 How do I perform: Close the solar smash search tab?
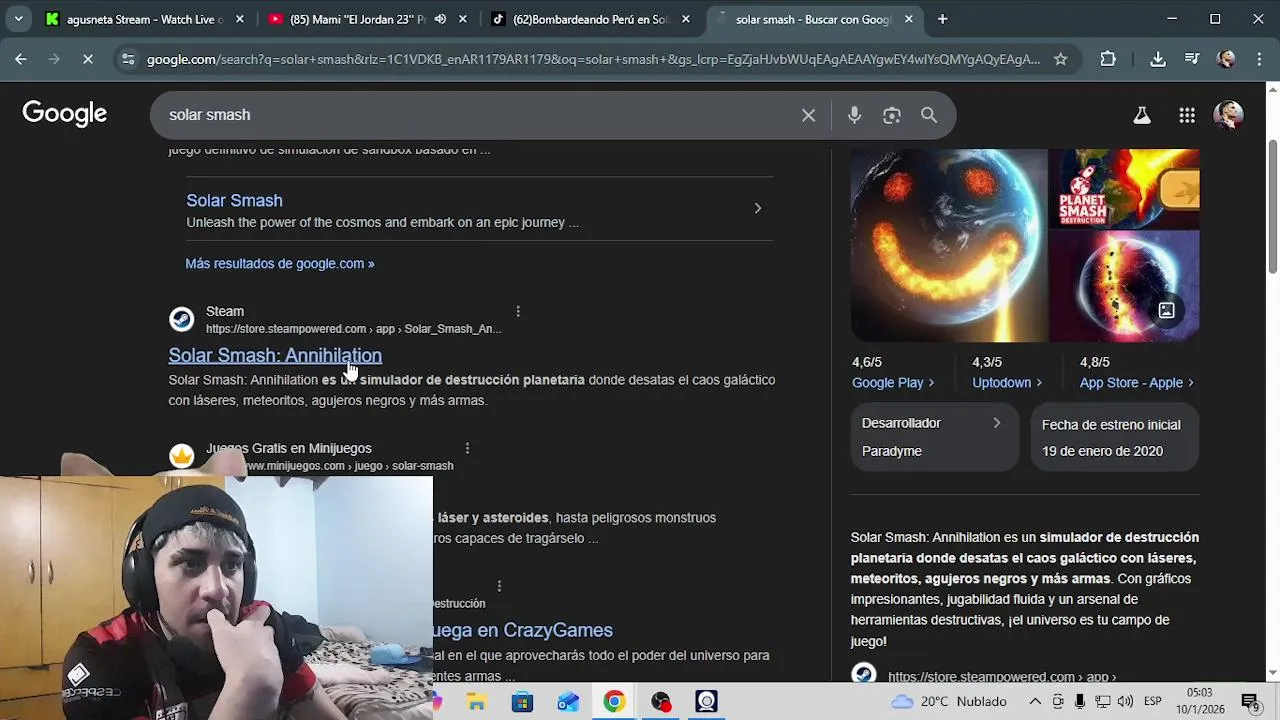point(908,19)
